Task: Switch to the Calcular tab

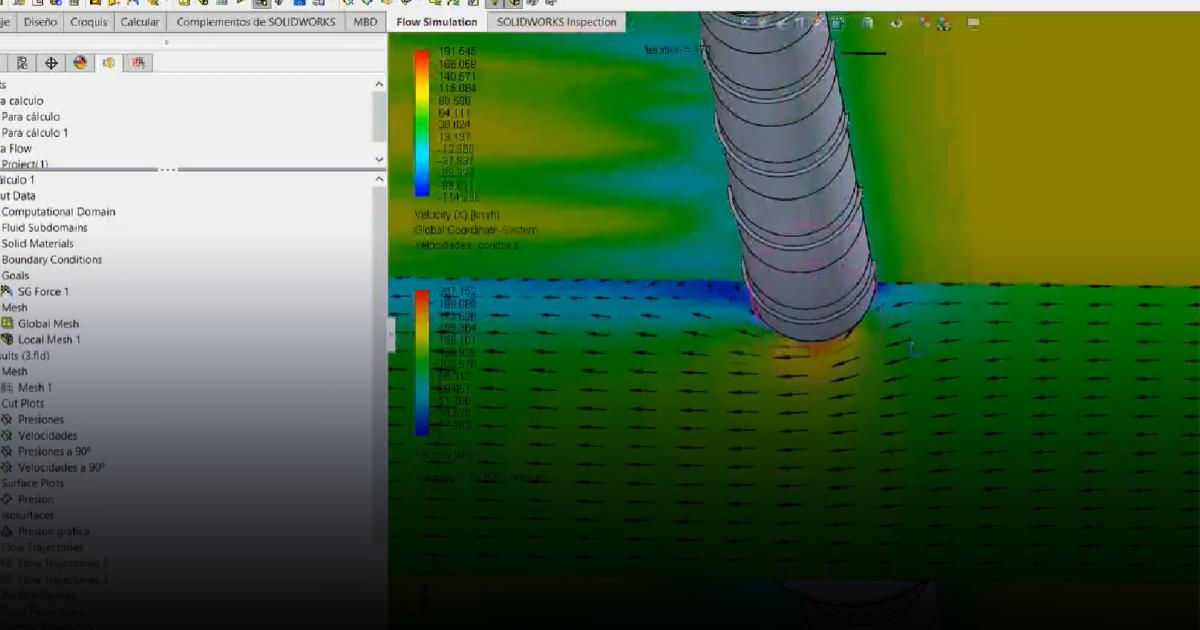Action: 139,21
